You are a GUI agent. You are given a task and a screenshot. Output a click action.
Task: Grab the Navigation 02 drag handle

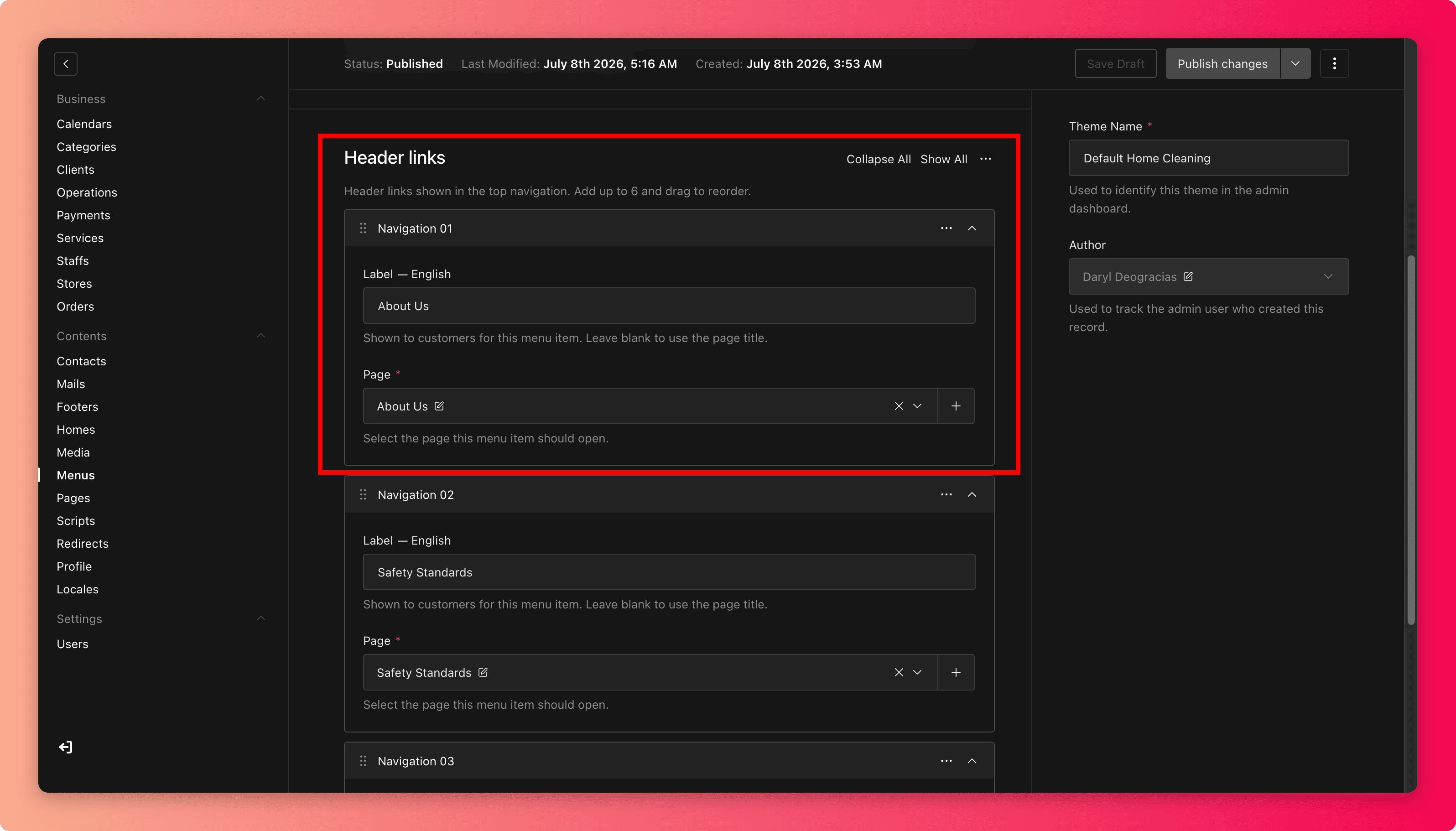[x=363, y=495]
